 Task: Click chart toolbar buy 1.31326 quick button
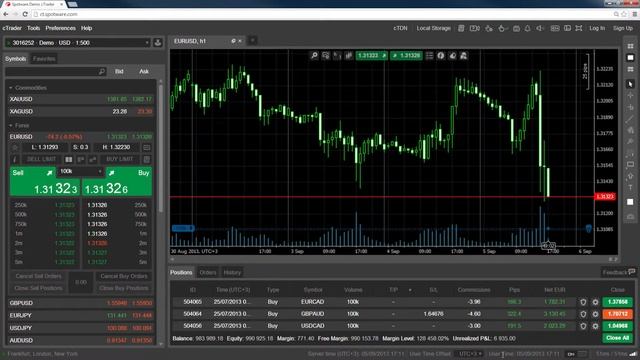406,56
